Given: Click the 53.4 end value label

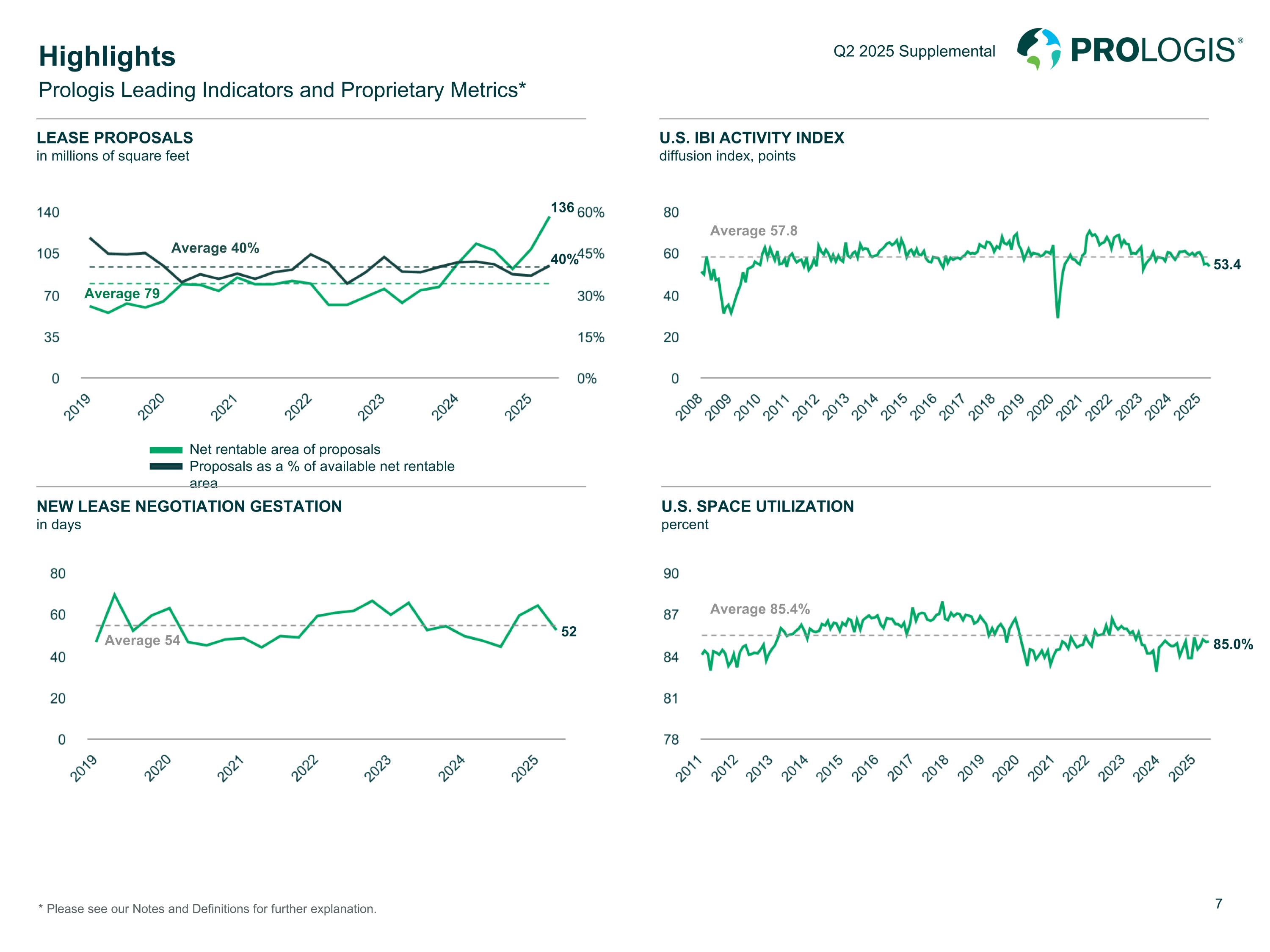Looking at the screenshot, I should pos(1226,264).
